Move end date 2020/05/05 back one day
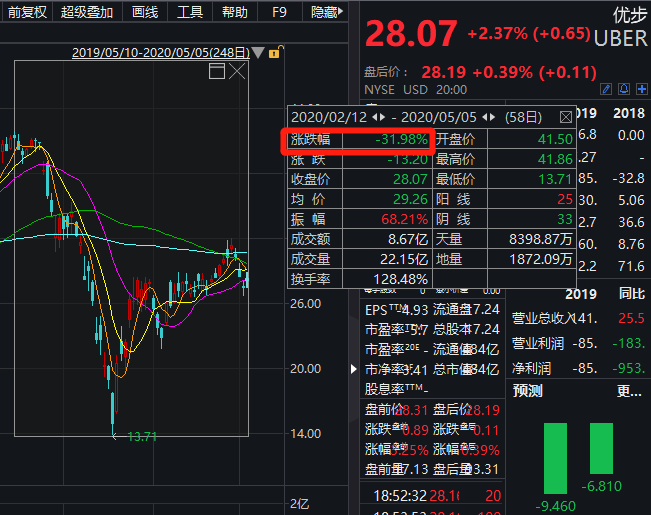Viewport: 651px width, 515px height. click(x=485, y=117)
